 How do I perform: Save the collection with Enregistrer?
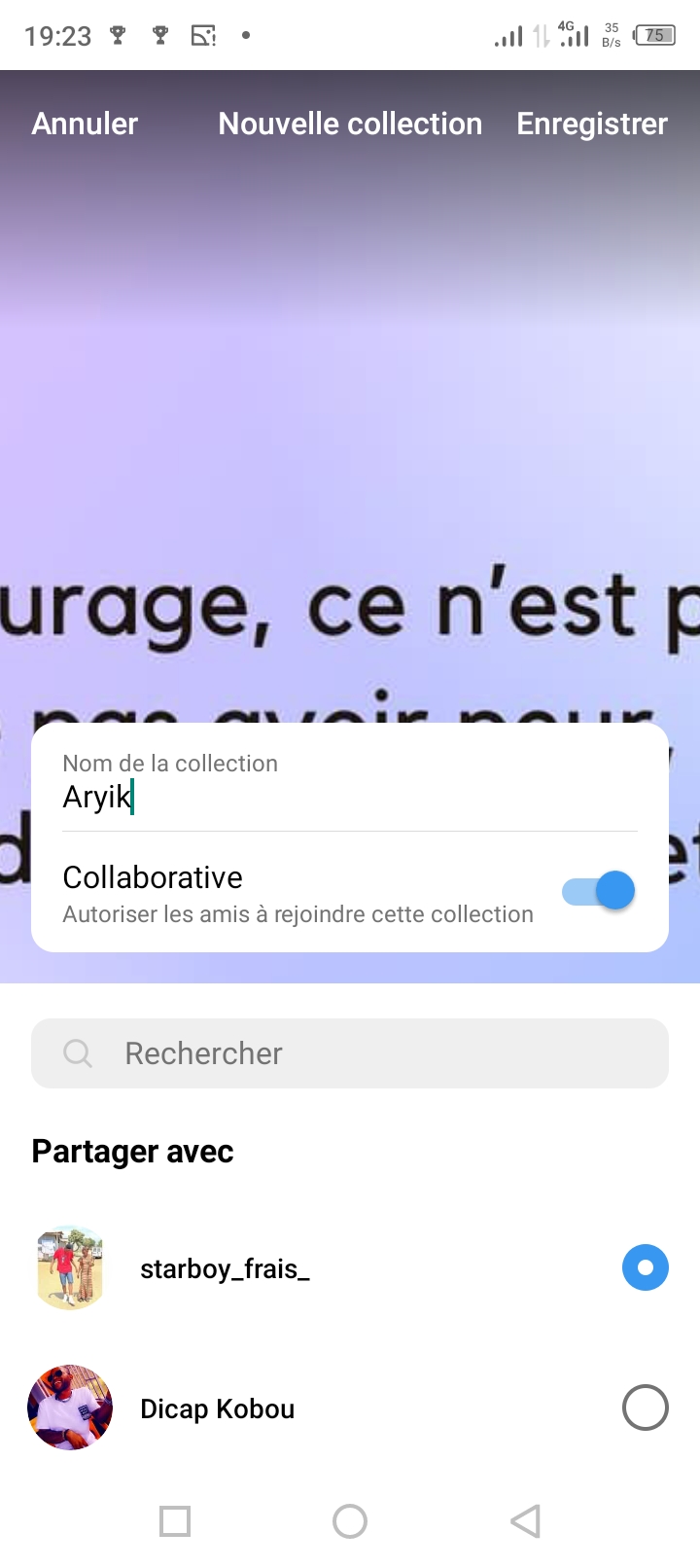point(591,124)
